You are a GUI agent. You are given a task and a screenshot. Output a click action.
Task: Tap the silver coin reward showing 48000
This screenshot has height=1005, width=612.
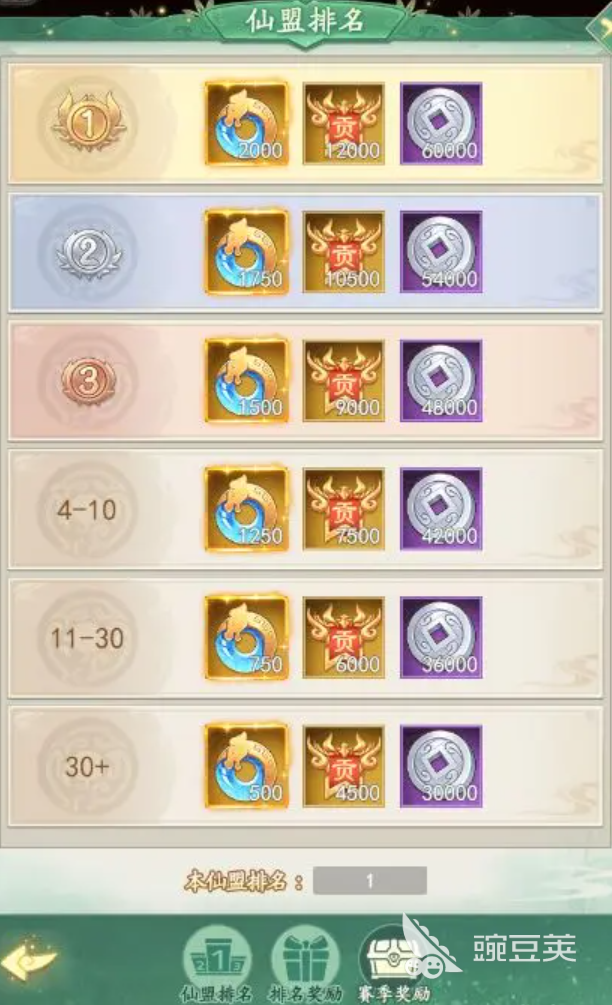coord(441,381)
